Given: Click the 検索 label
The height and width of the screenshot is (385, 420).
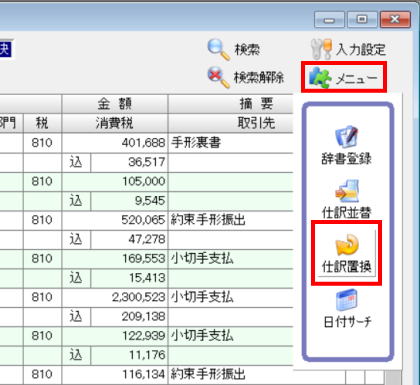Looking at the screenshot, I should pyautogui.click(x=247, y=50).
